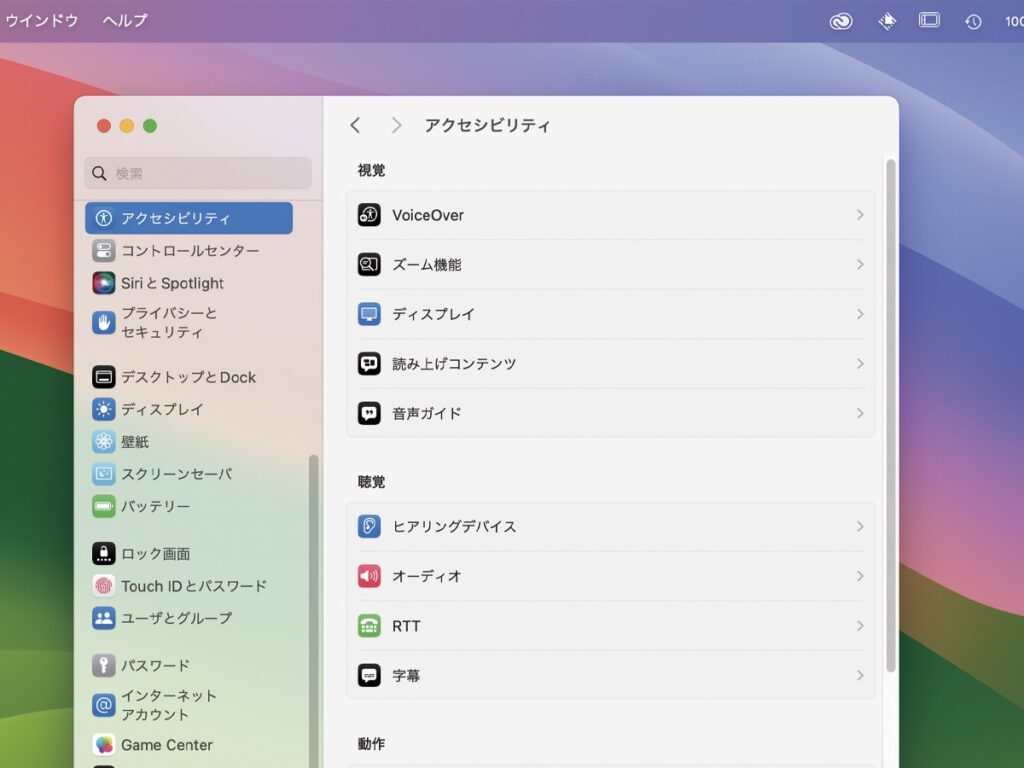The width and height of the screenshot is (1024, 768).
Task: Click the ヒアリングデバイス ear icon
Action: pyautogui.click(x=369, y=526)
